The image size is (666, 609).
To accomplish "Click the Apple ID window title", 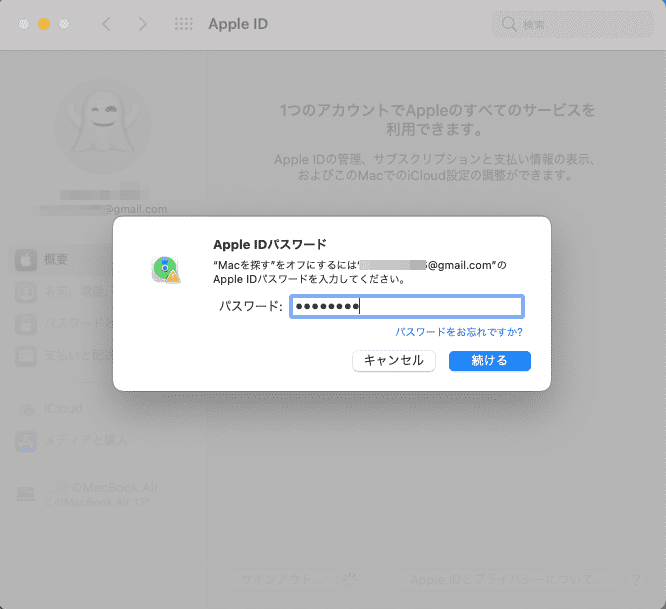I will point(238,24).
